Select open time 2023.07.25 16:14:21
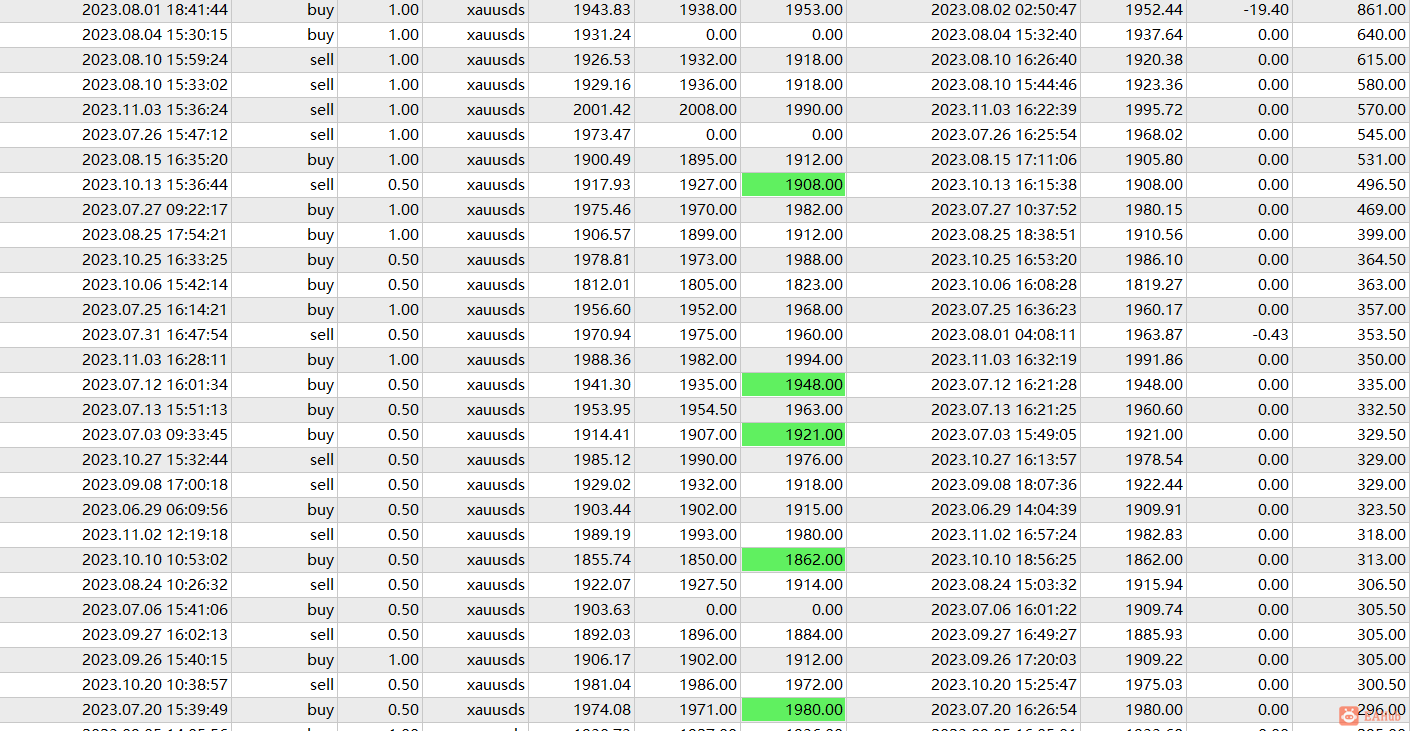Viewport: 1410px width, 731px height. click(x=155, y=310)
